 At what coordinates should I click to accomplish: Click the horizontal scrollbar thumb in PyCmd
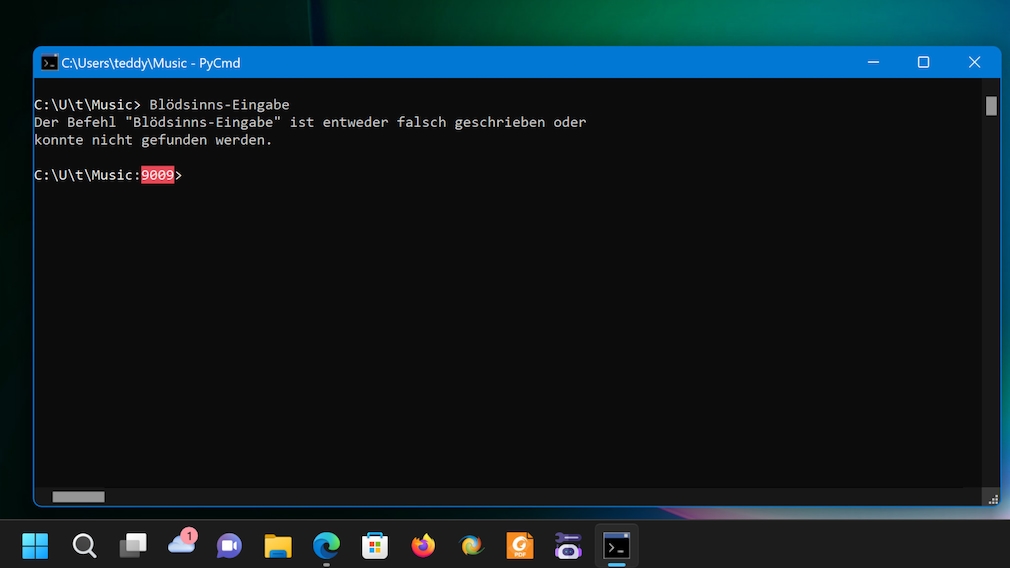coord(79,497)
